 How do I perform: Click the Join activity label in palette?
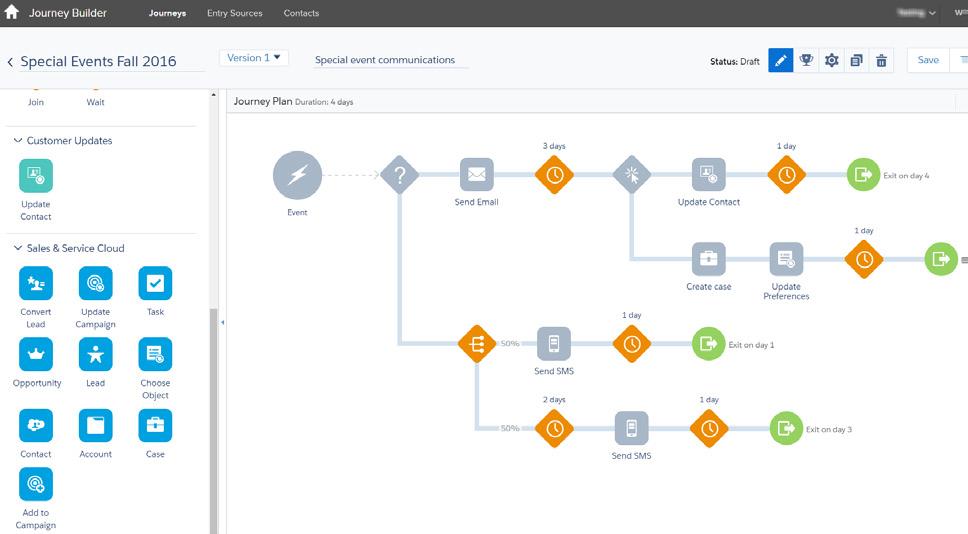pyautogui.click(x=36, y=102)
